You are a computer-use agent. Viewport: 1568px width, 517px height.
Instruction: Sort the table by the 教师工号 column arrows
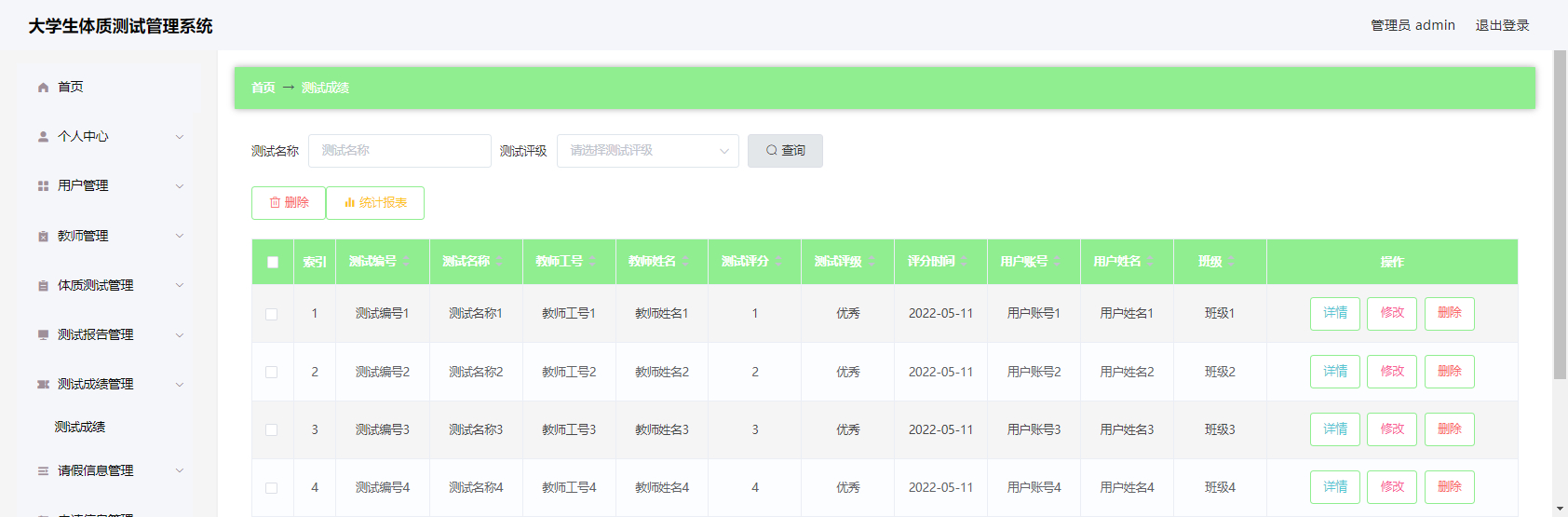[x=592, y=262]
